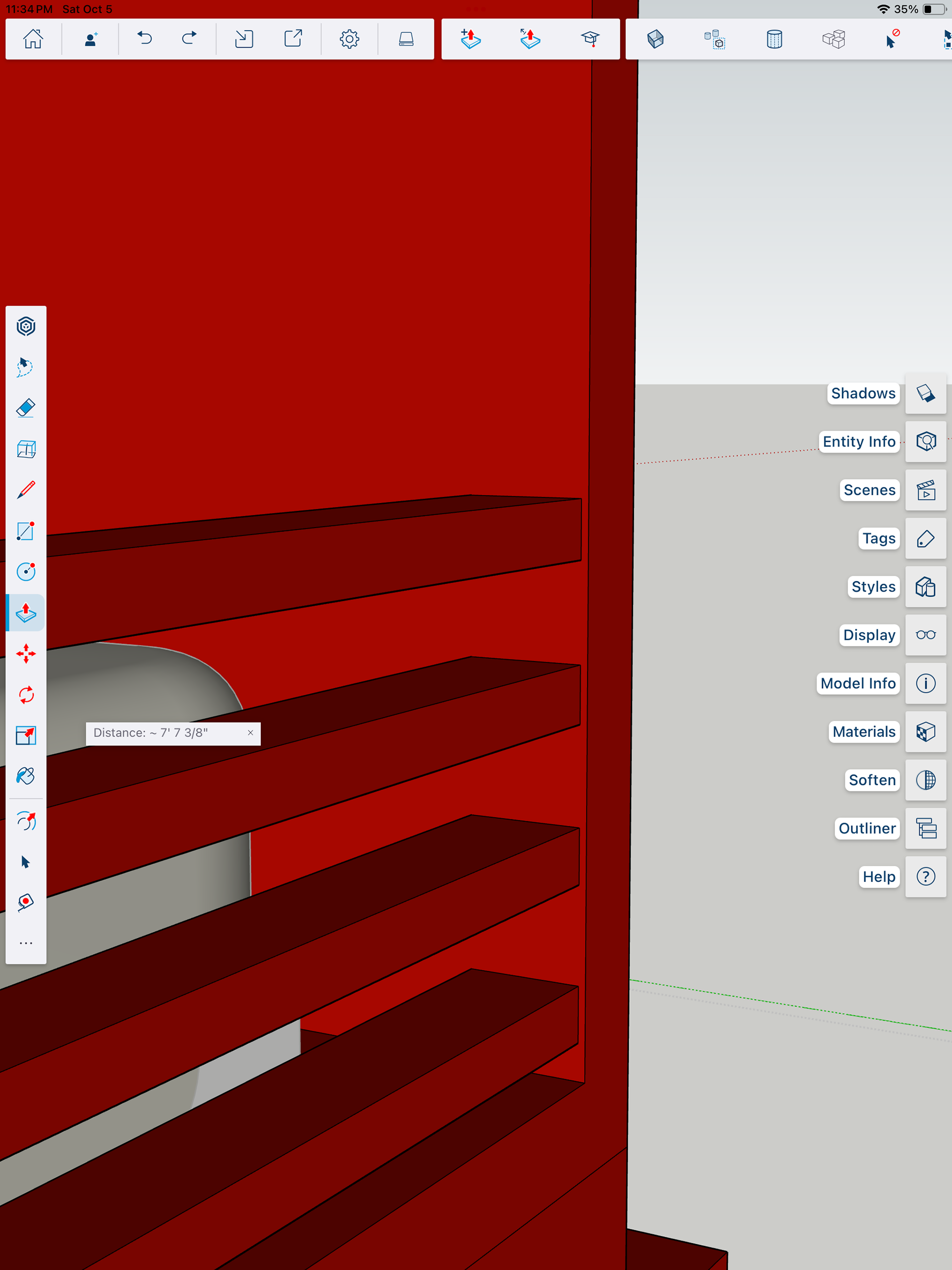
Task: Click the Undo arrow
Action: [x=144, y=39]
